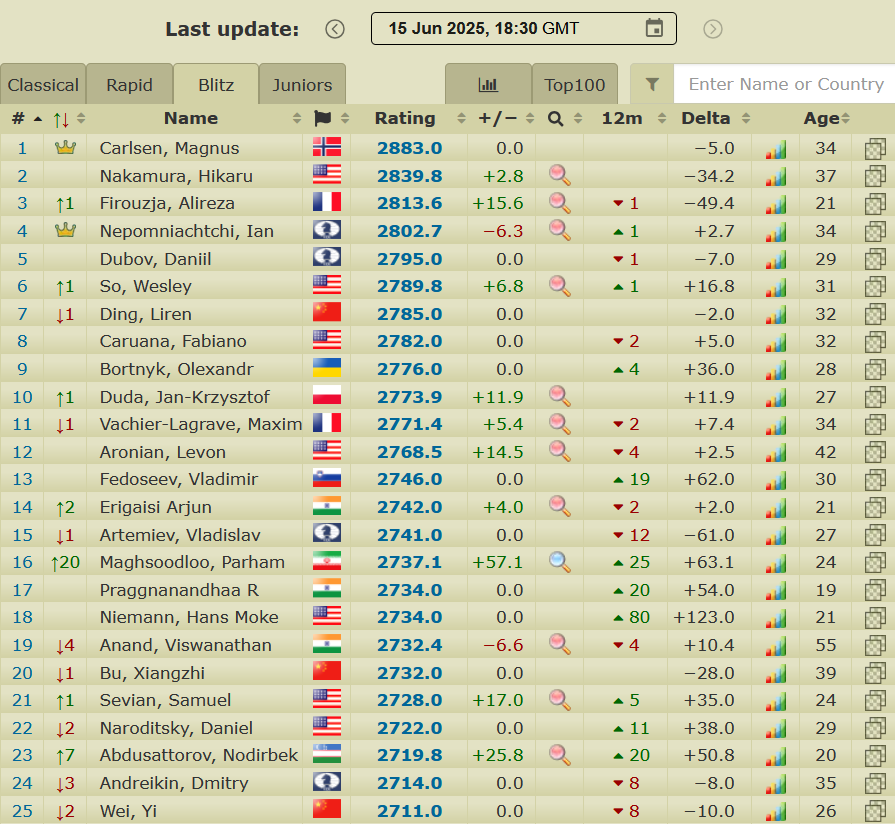Image resolution: width=895 pixels, height=824 pixels.
Task: Sort by rank change arrows column
Action: pos(68,119)
